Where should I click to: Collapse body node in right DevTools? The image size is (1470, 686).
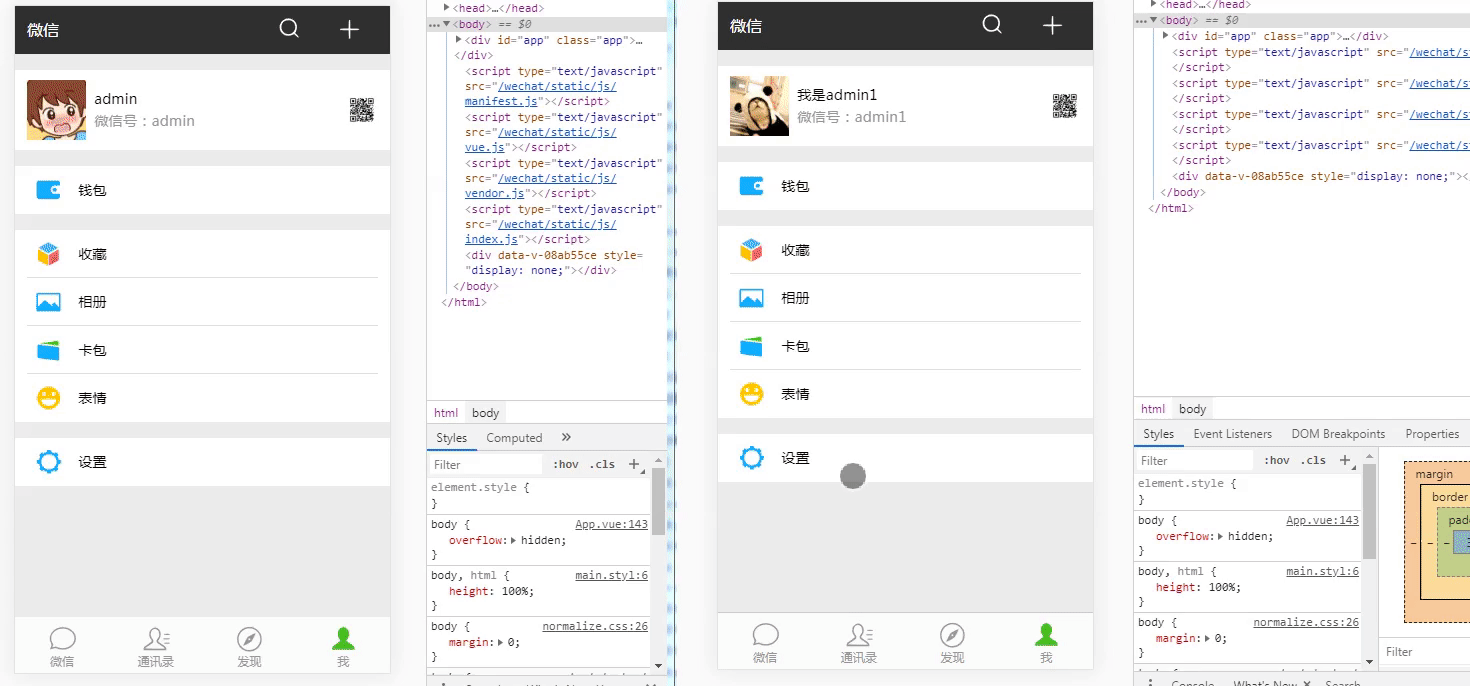click(1153, 20)
